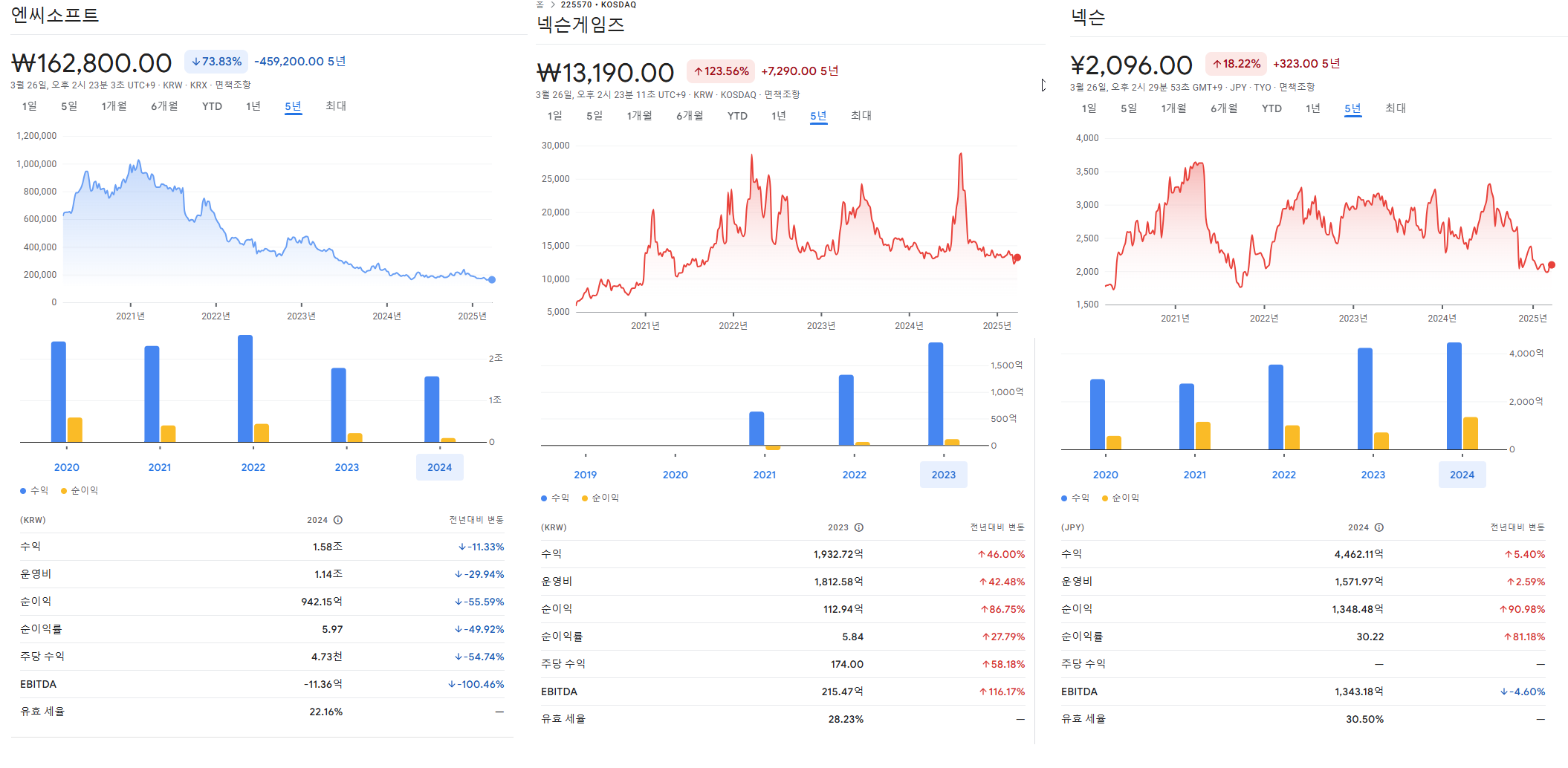Screen dimensions: 1568x768
Task: Select 1일 range for 넥슨 chart
Action: 1089,108
